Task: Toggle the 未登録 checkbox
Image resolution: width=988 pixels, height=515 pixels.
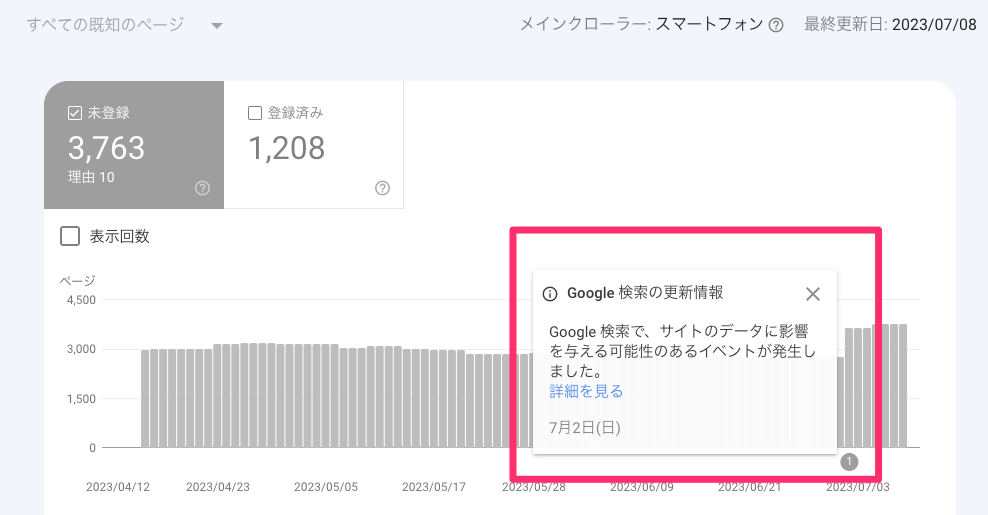Action: pos(75,113)
